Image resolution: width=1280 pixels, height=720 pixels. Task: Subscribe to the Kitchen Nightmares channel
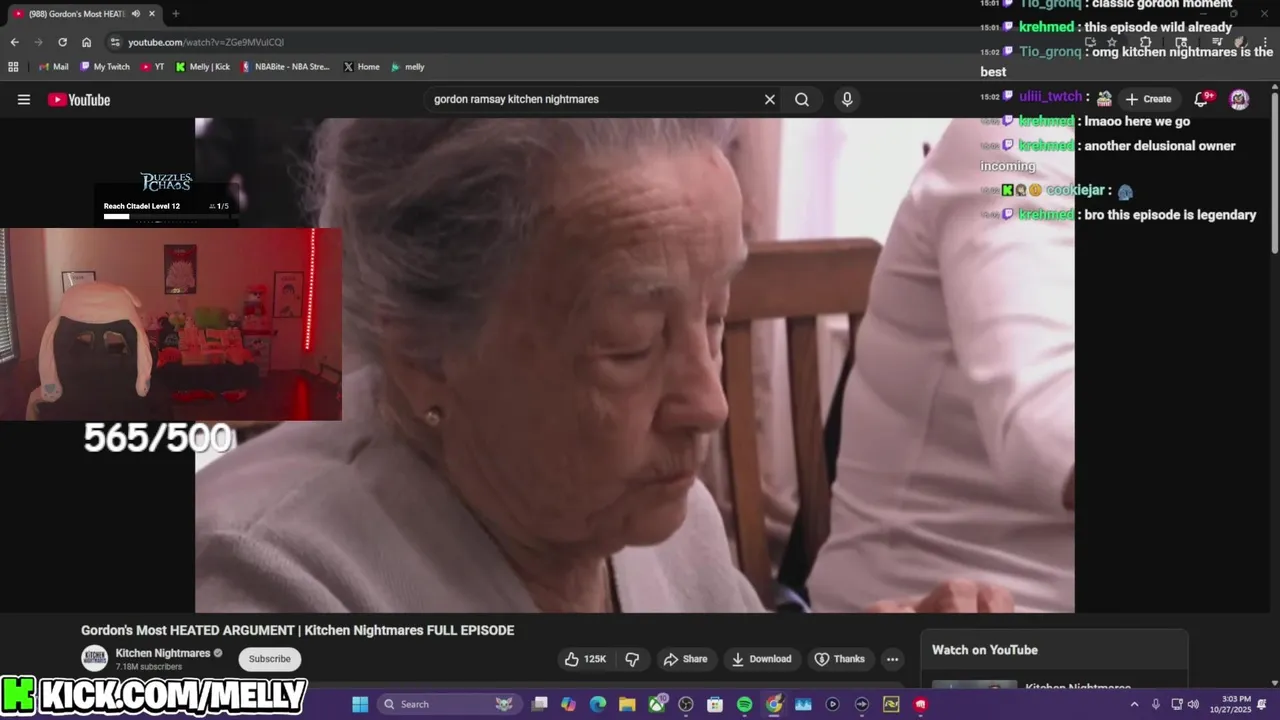click(x=270, y=659)
